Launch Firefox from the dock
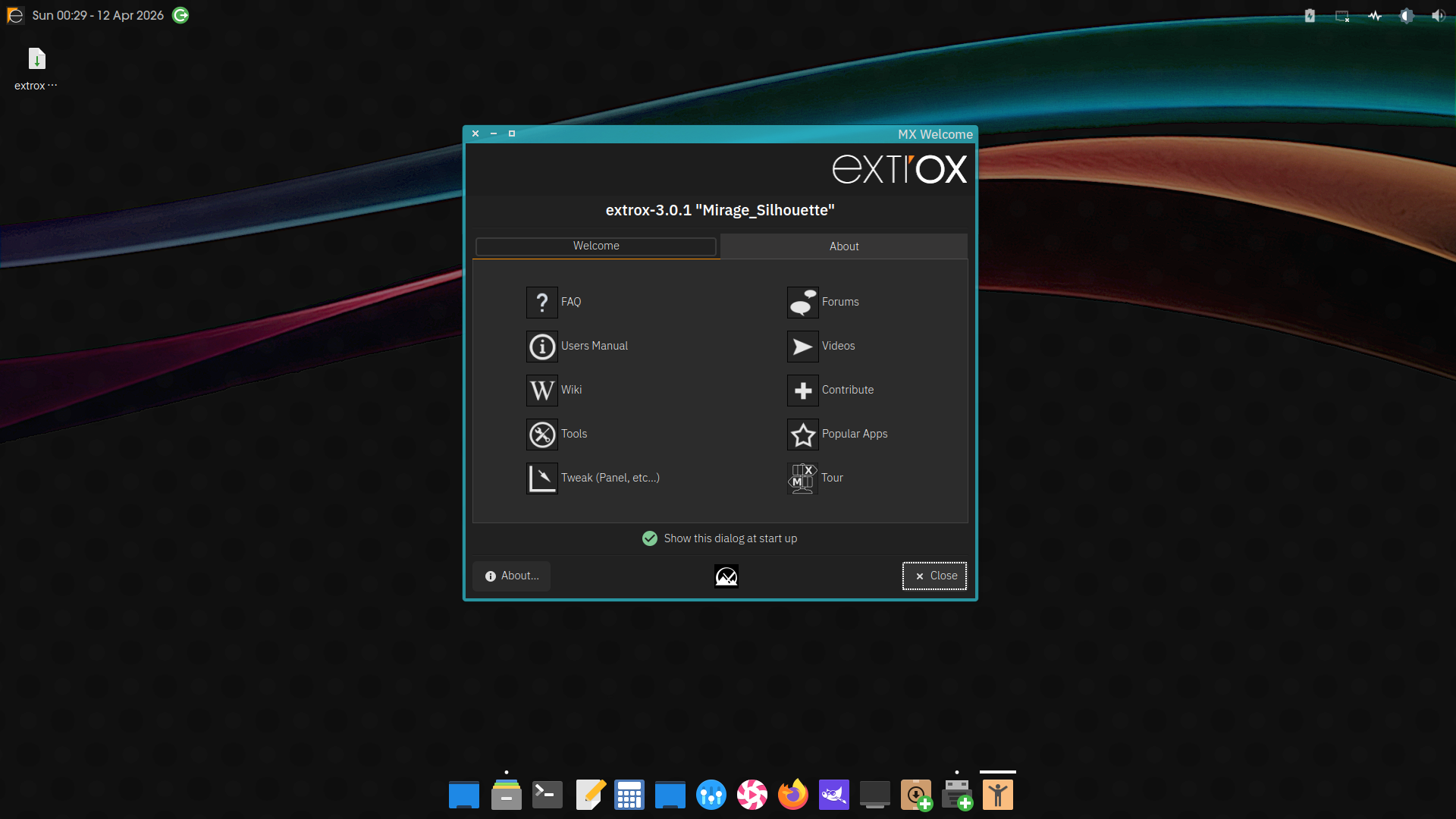The image size is (1456, 819). (793, 795)
